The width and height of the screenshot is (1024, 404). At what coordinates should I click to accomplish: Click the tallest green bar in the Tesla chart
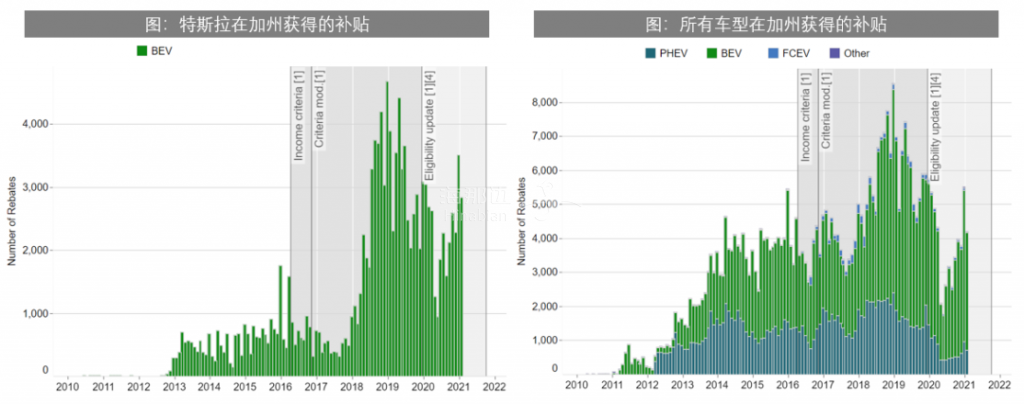[387, 228]
